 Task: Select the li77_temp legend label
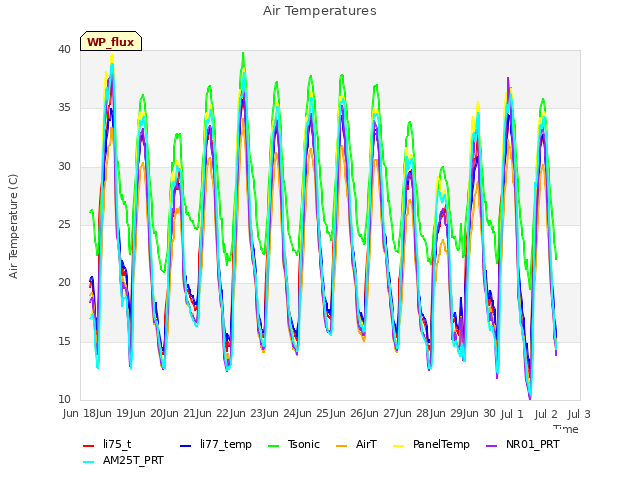point(226,444)
